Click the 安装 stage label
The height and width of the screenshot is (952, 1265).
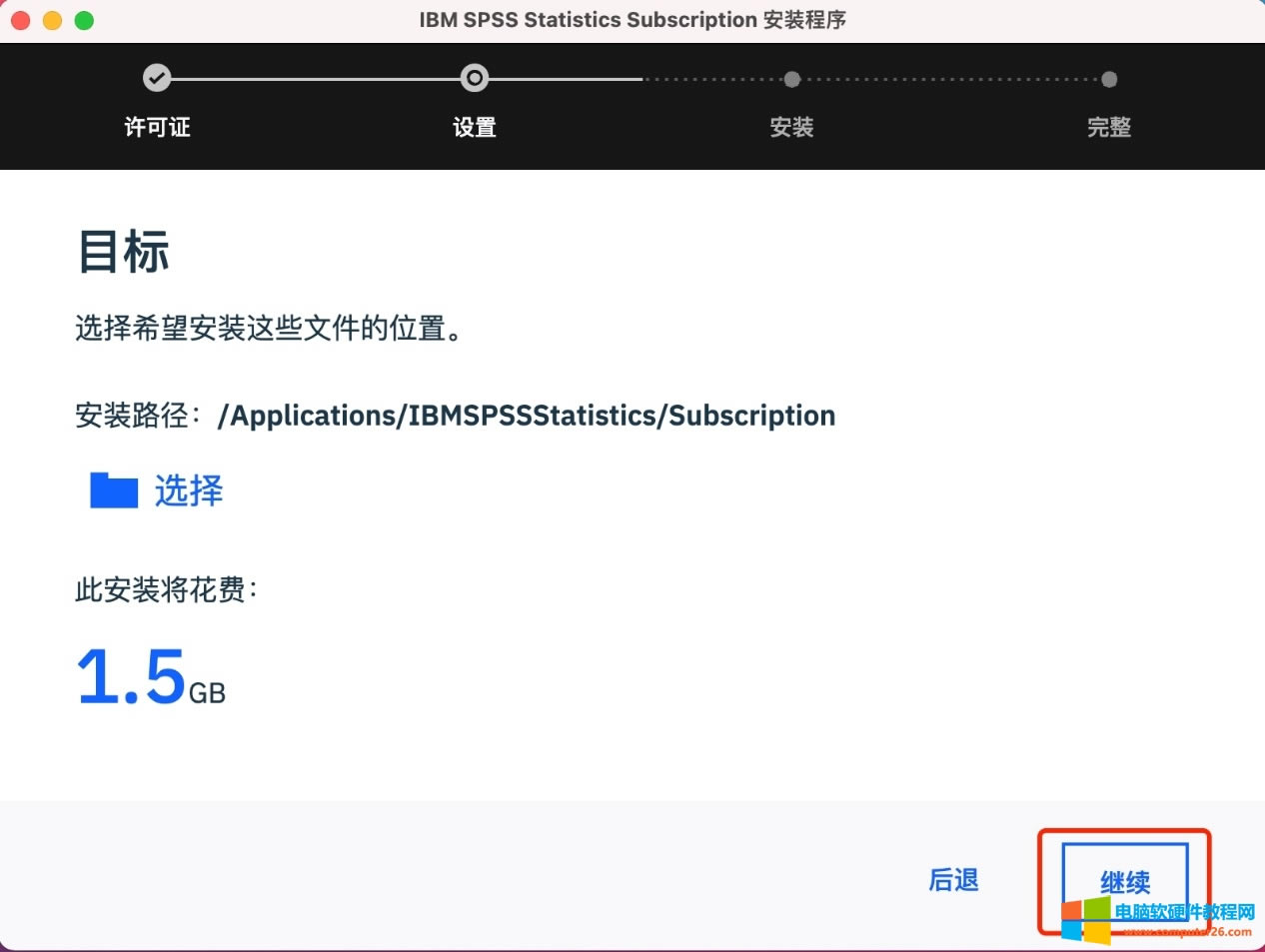pyautogui.click(x=791, y=127)
